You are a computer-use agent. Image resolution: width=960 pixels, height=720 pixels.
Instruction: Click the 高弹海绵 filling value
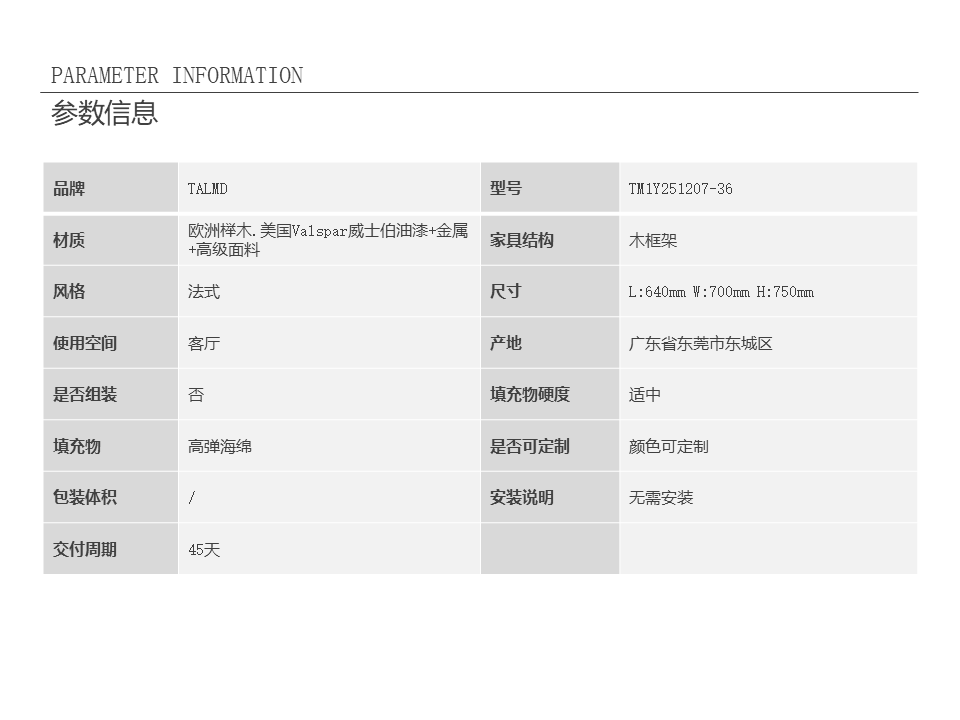(220, 447)
